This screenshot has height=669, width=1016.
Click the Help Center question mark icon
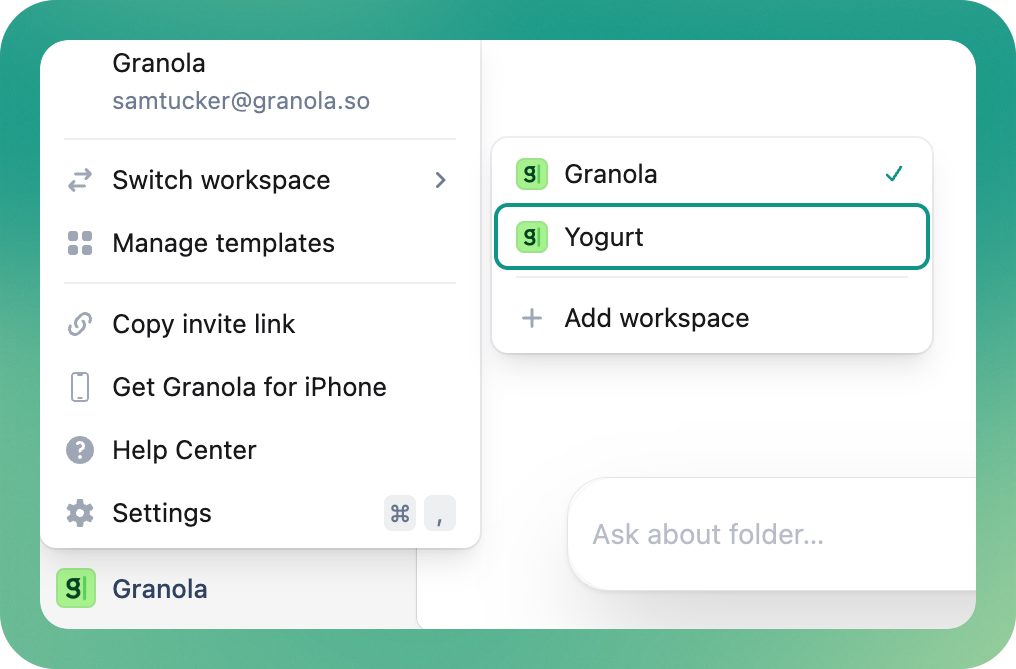pos(80,450)
